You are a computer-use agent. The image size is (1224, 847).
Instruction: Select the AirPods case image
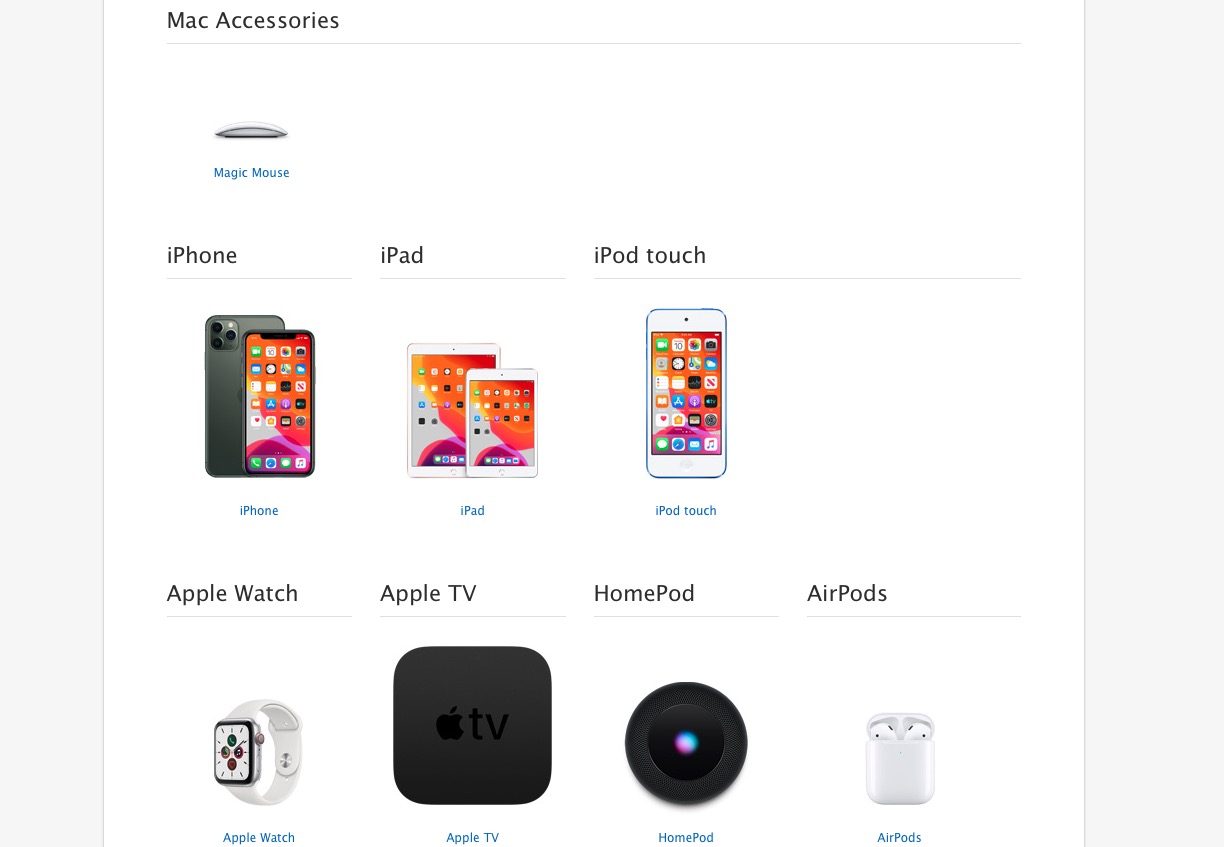[900, 758]
